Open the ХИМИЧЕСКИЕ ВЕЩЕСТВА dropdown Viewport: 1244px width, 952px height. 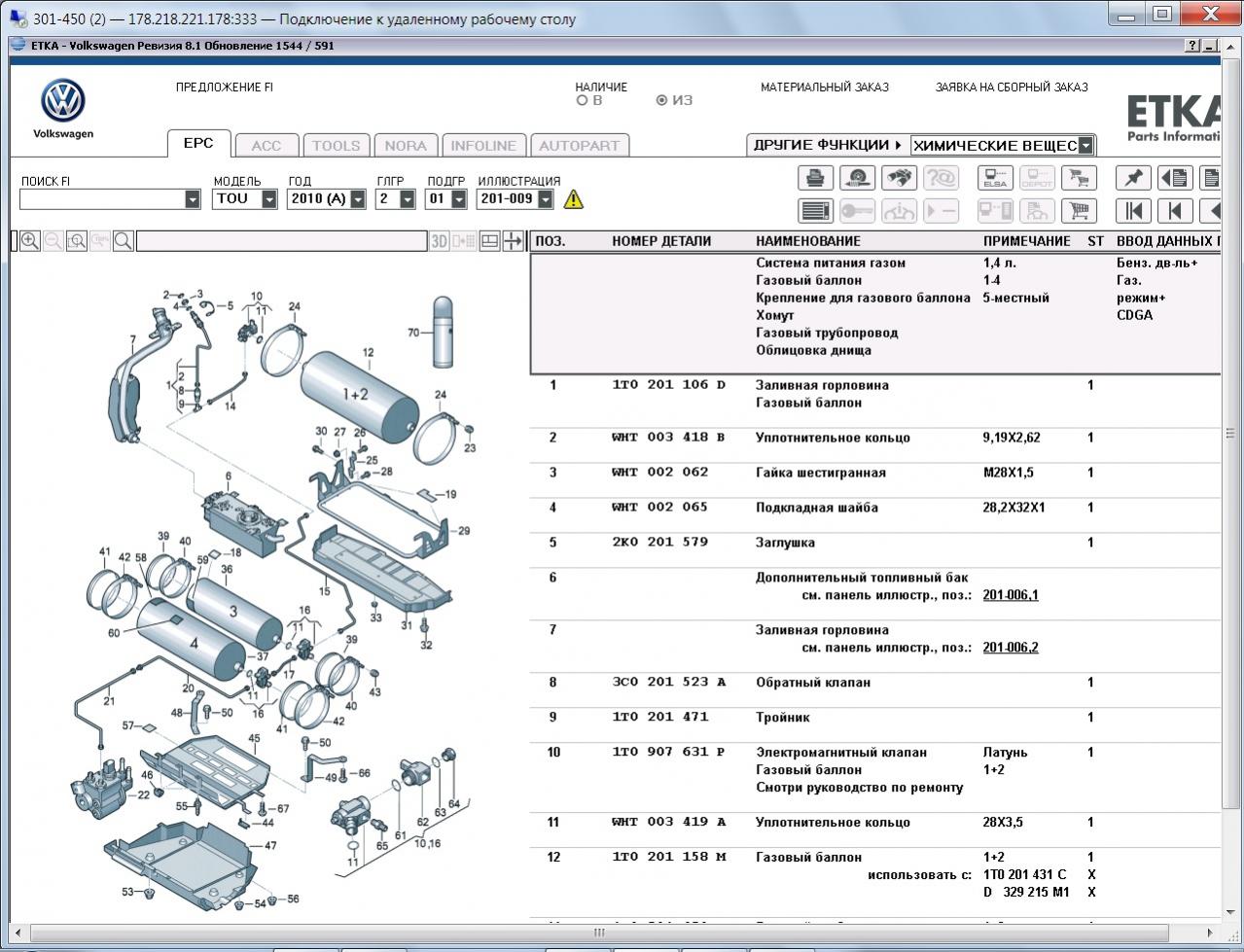[x=1085, y=146]
